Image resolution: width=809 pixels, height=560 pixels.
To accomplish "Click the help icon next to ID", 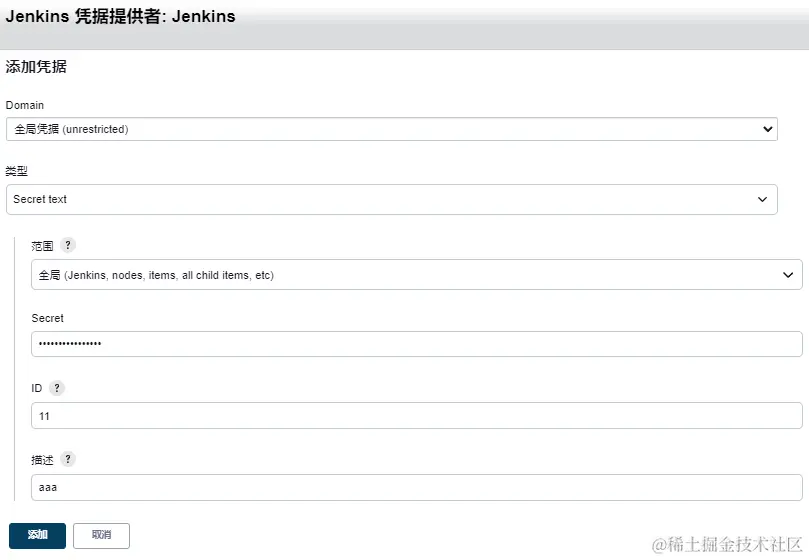I will (57, 388).
